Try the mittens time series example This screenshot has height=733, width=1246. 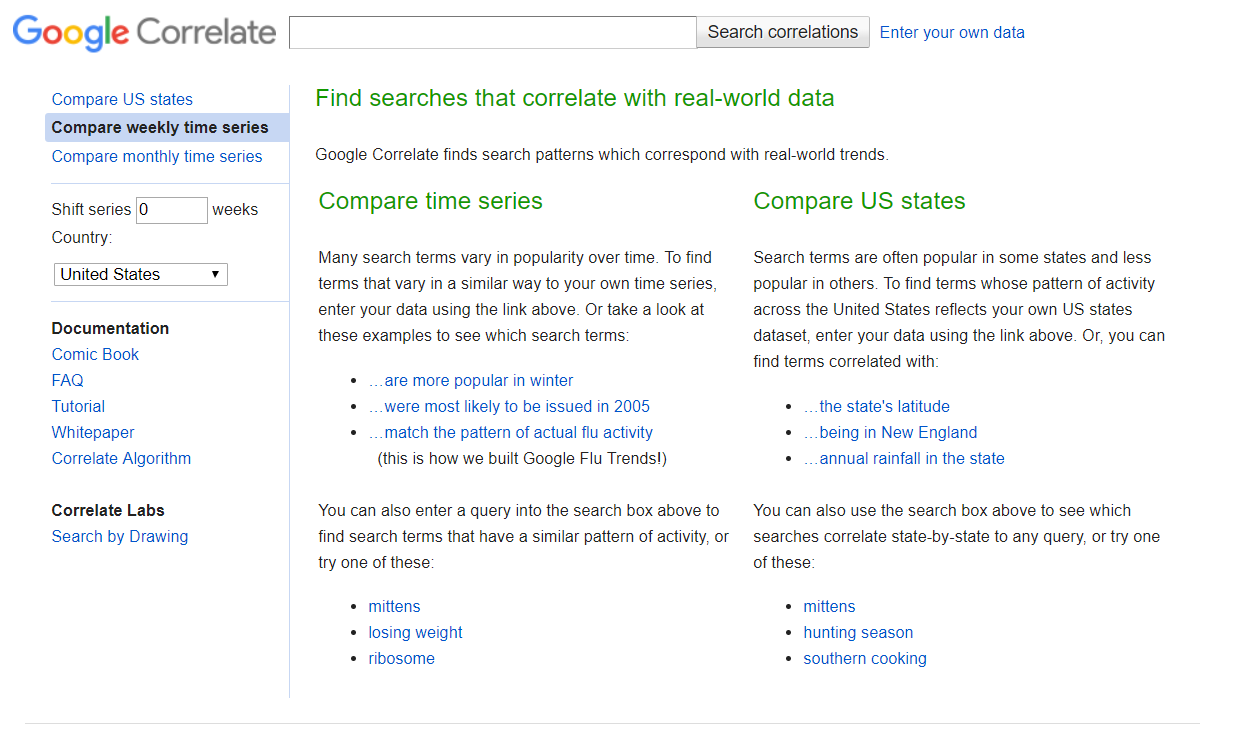394,606
